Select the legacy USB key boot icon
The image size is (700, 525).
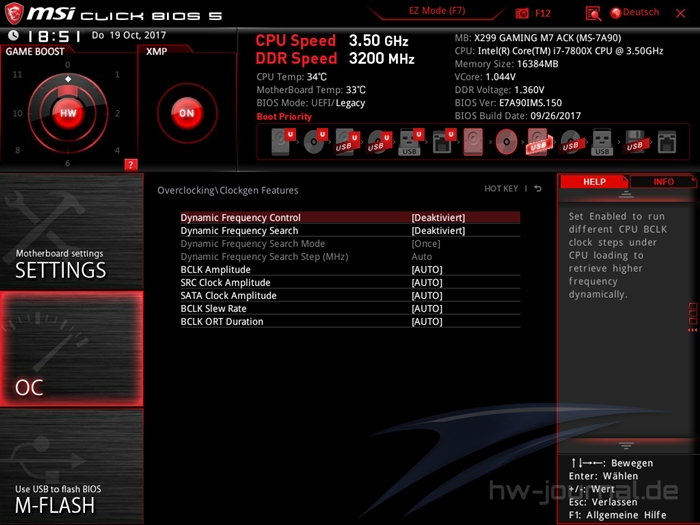pos(602,142)
